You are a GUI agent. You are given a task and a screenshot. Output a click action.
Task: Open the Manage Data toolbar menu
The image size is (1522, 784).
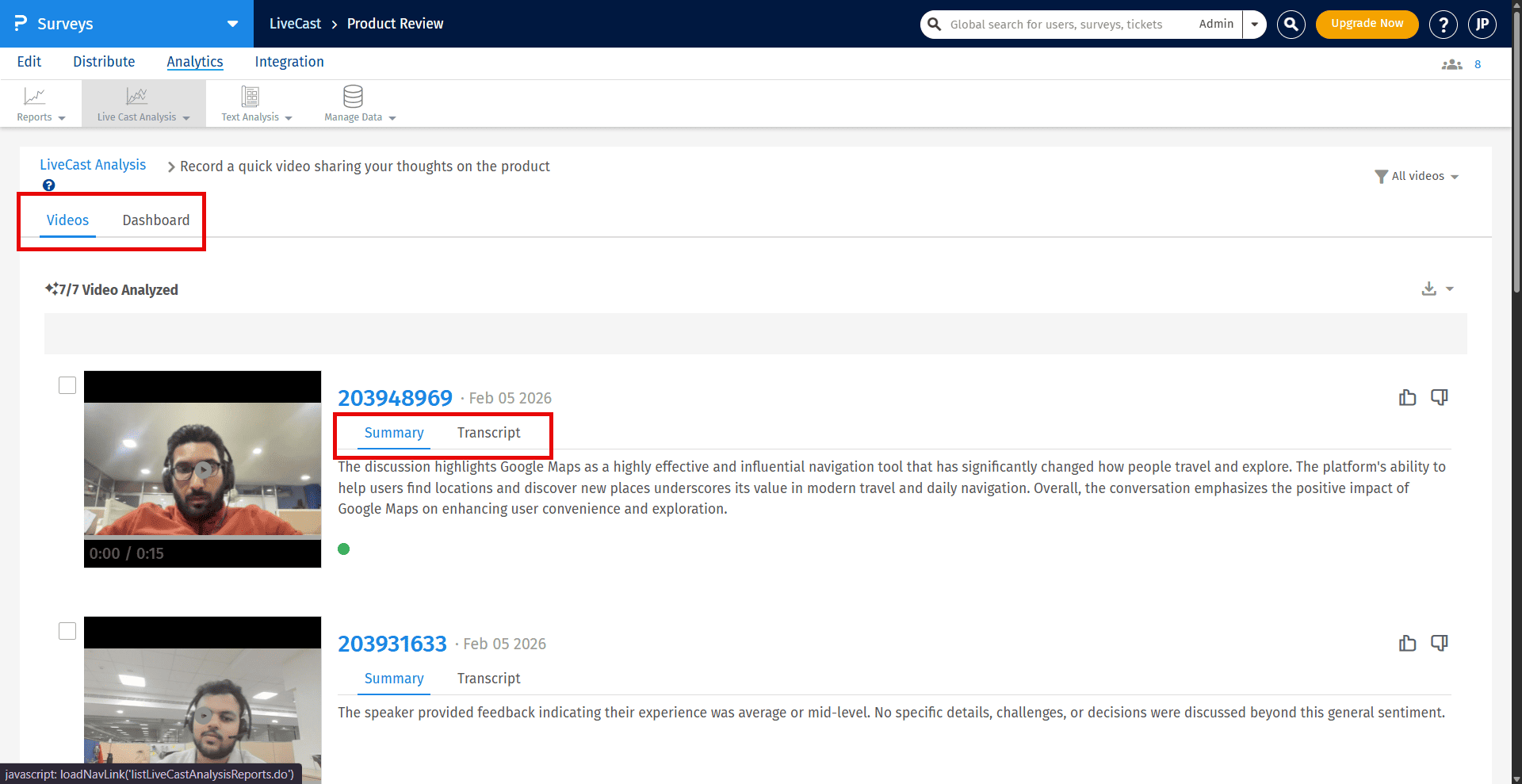click(x=360, y=104)
